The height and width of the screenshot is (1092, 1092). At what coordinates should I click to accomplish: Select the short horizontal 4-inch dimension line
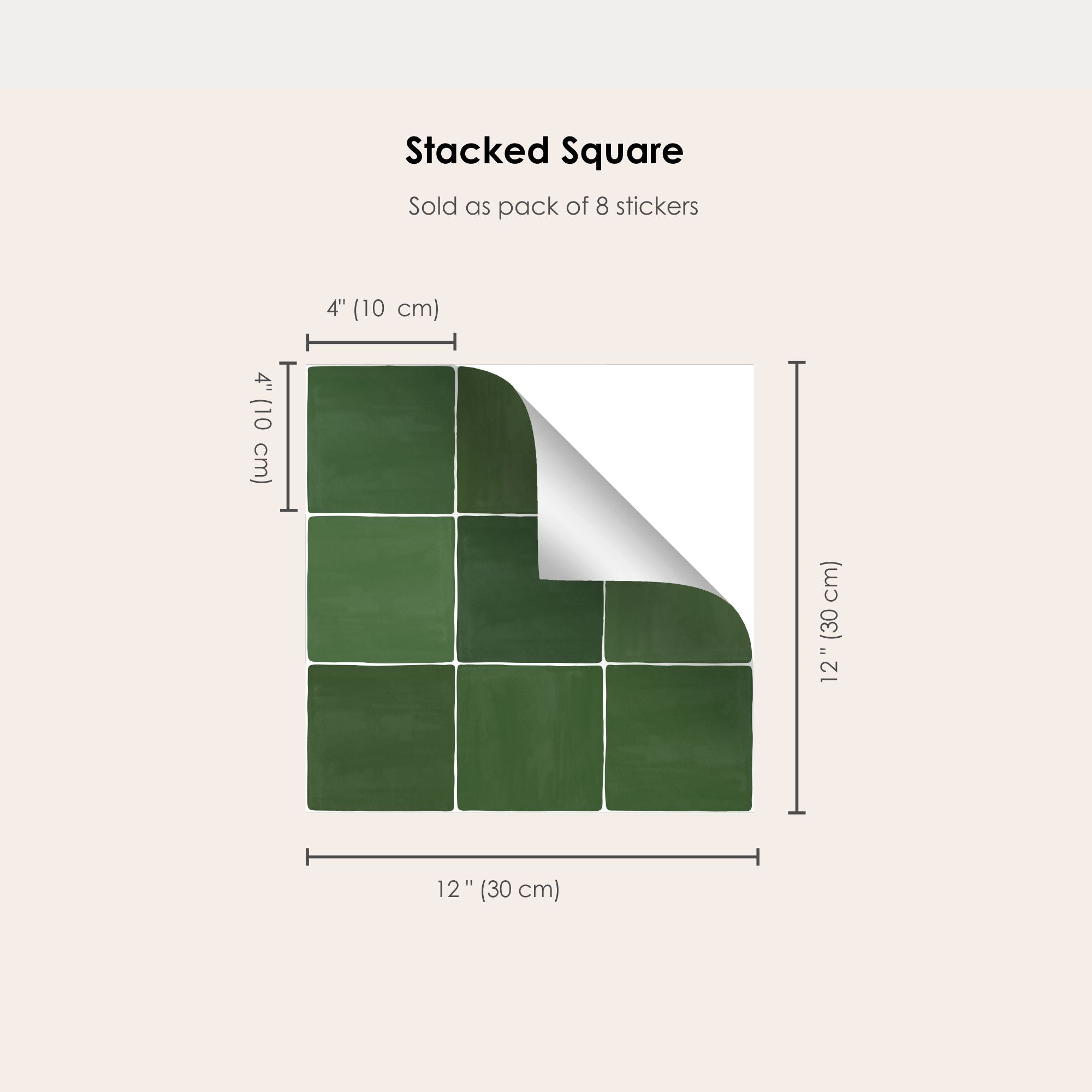[381, 342]
